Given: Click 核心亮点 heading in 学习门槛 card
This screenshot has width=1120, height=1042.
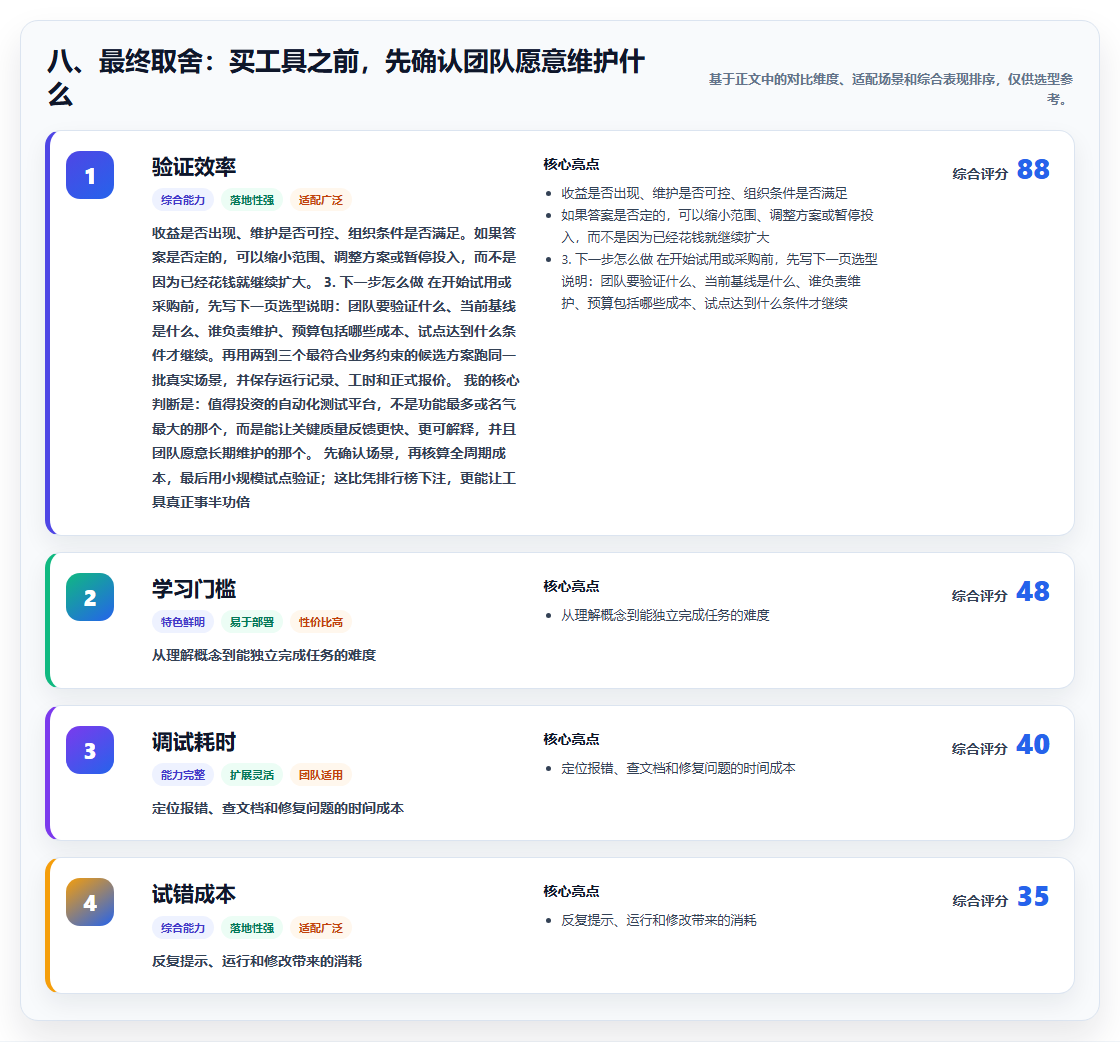Looking at the screenshot, I should (x=571, y=586).
